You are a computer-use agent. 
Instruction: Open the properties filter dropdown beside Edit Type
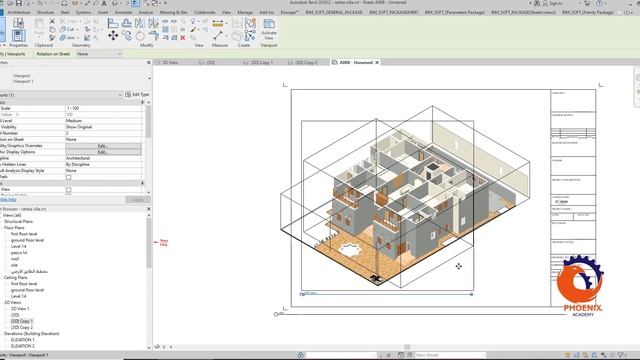click(120, 95)
